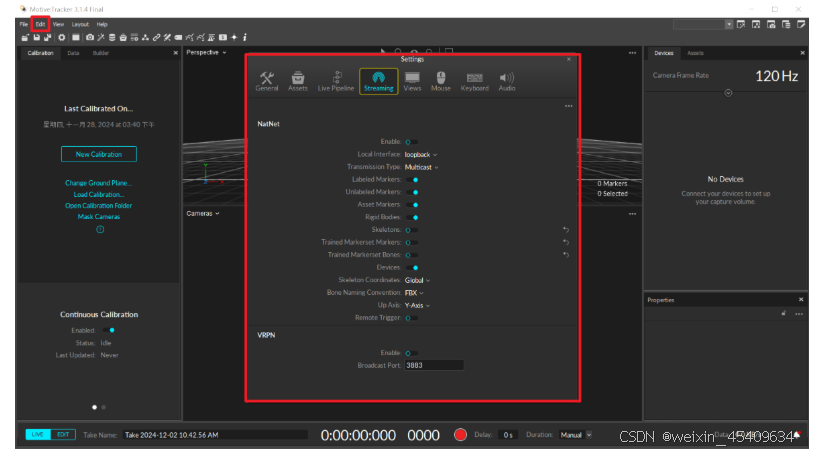Expand Camera Frame Rate chevron in Devices
This screenshot has width=816, height=453.
tap(728, 93)
